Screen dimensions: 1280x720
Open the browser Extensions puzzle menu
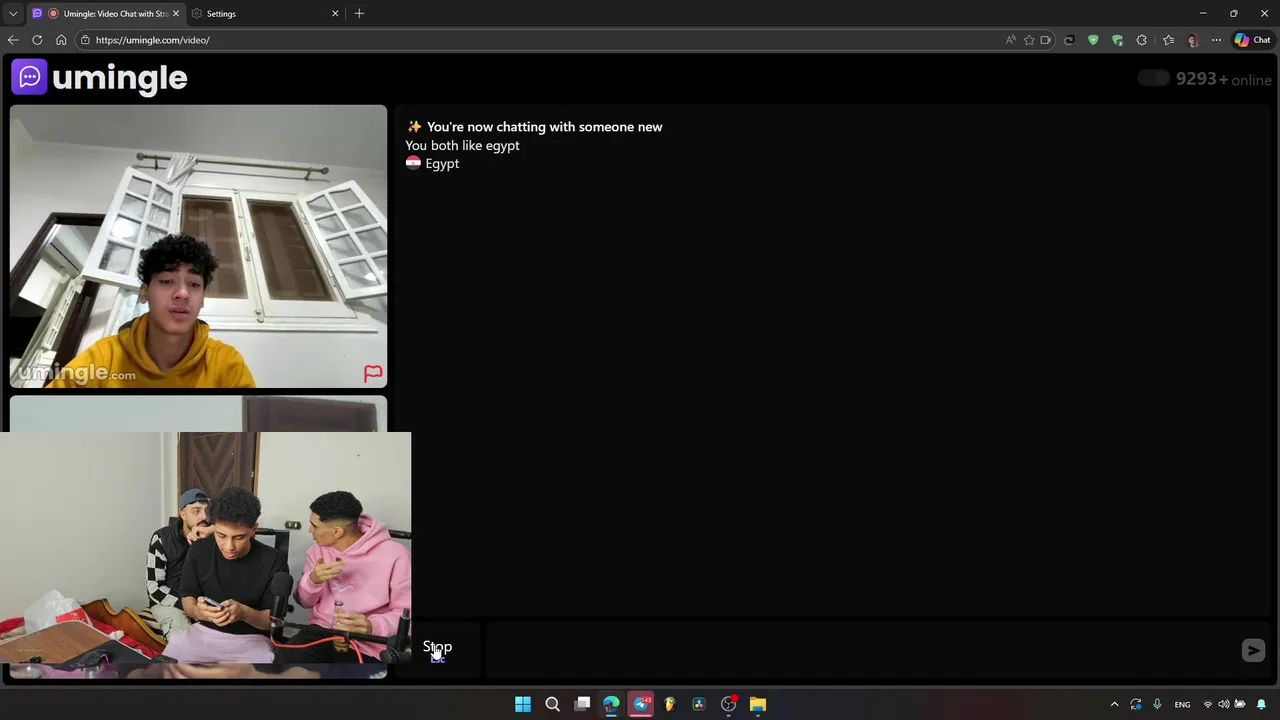coord(1142,40)
